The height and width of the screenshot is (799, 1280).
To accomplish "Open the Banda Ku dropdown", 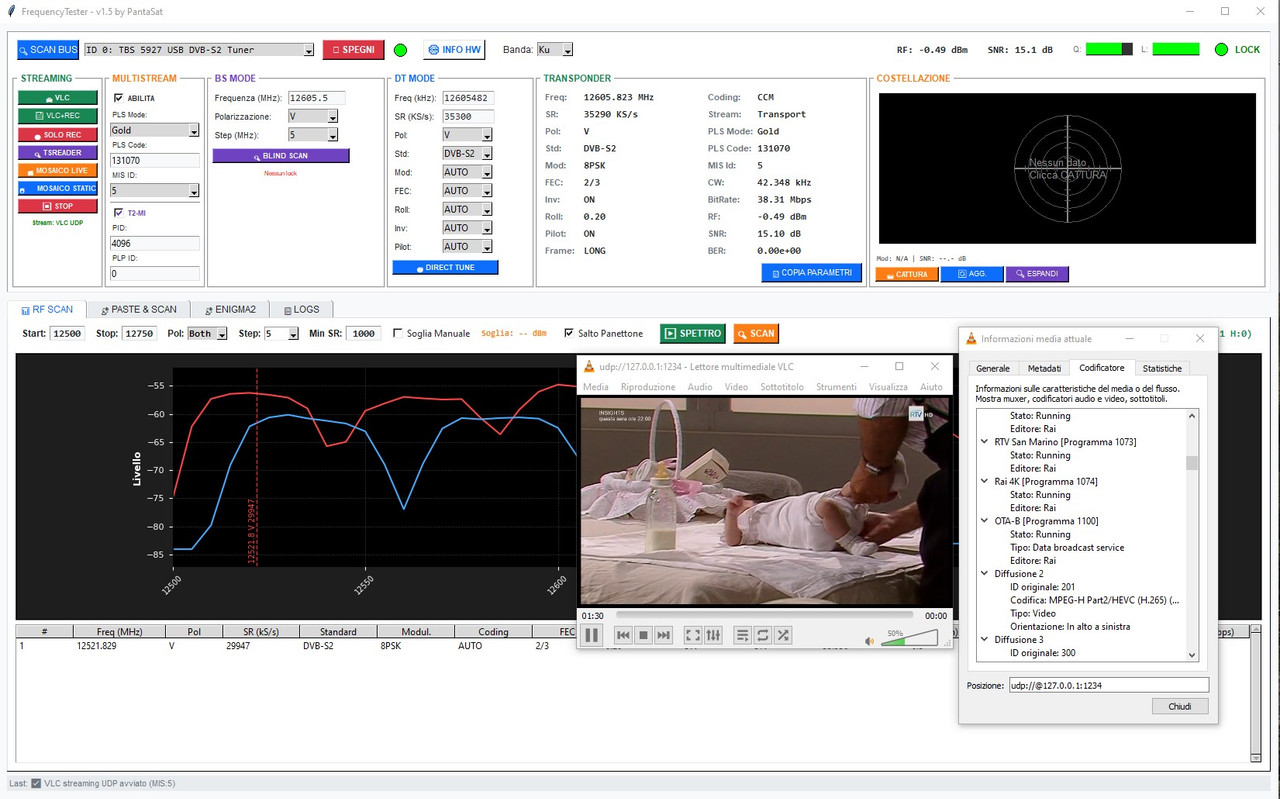I will click(568, 50).
